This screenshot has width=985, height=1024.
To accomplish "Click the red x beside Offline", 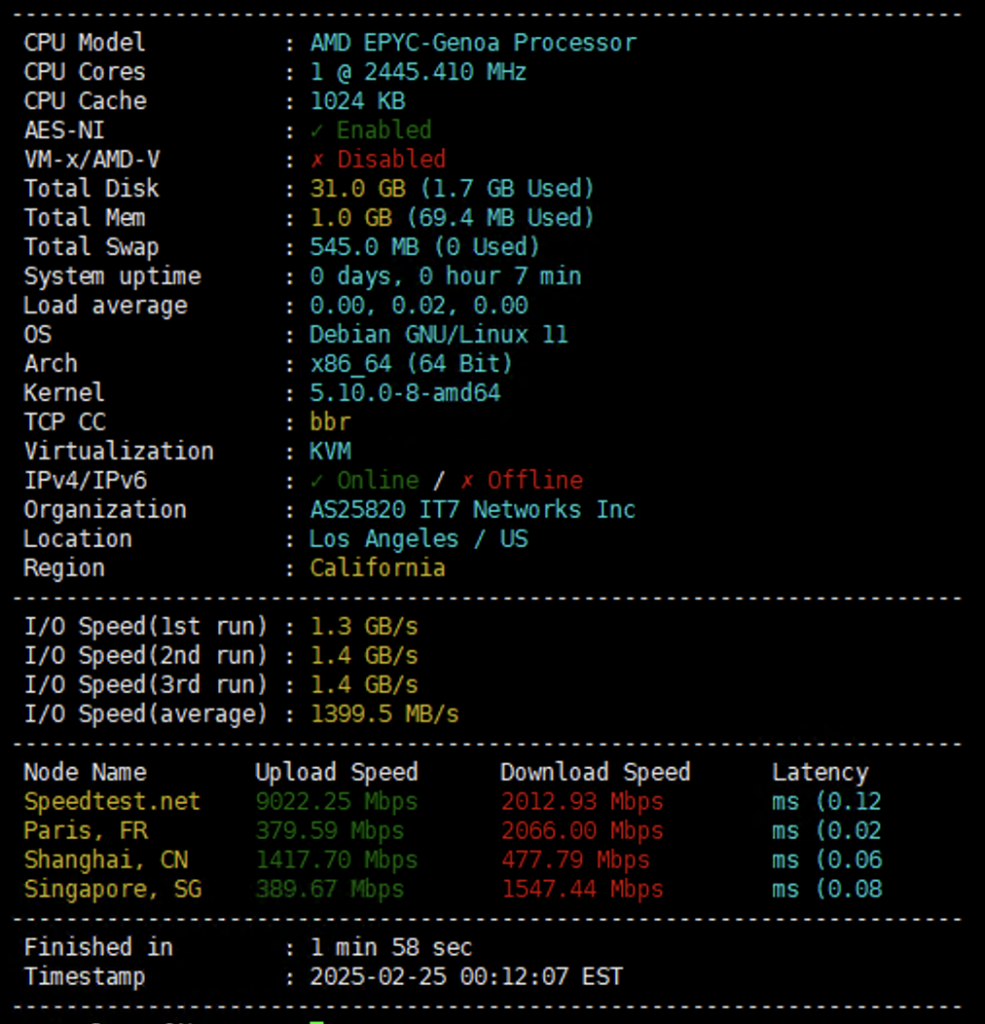I will (x=467, y=481).
